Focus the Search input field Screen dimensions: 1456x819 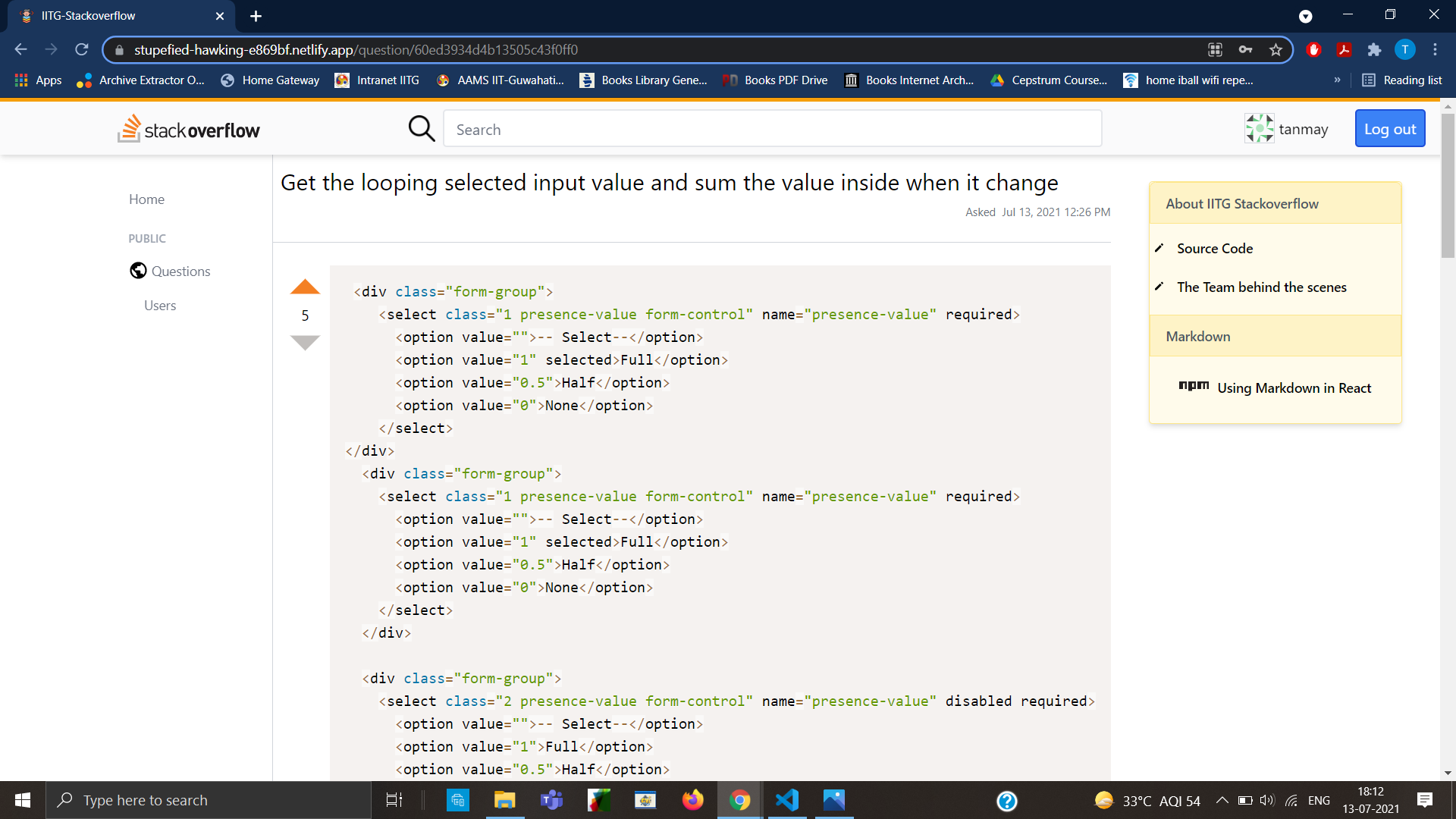point(772,130)
